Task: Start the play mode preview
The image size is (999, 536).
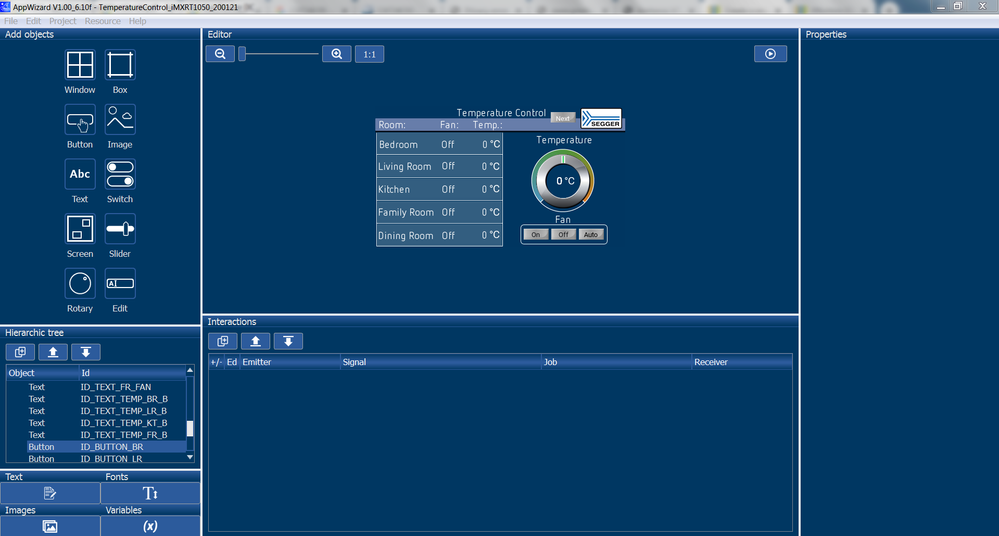Action: point(770,54)
